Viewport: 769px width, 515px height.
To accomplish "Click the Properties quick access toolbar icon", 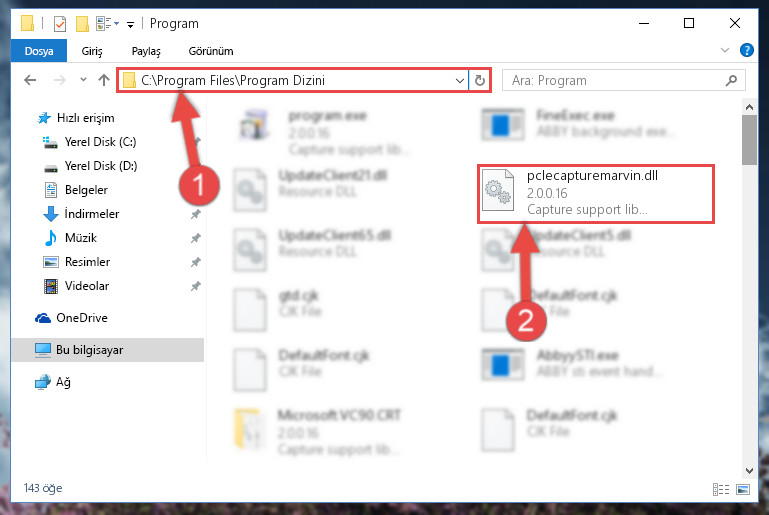I will (x=59, y=24).
